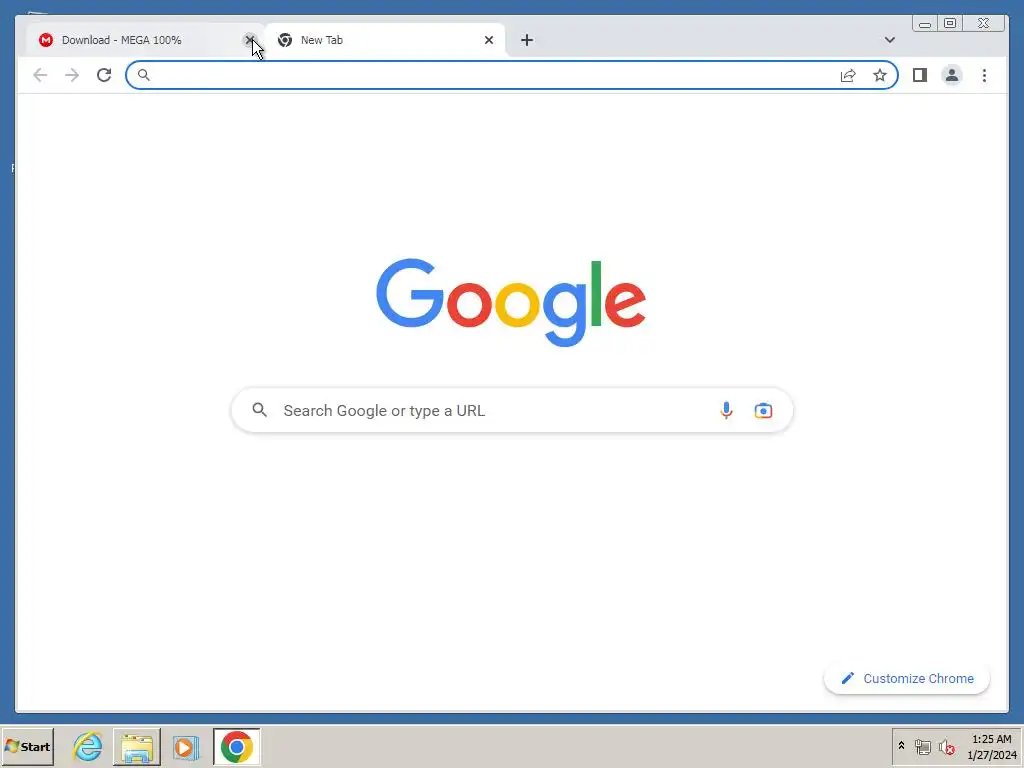
Task: Show hidden system tray icons
Action: click(x=901, y=746)
